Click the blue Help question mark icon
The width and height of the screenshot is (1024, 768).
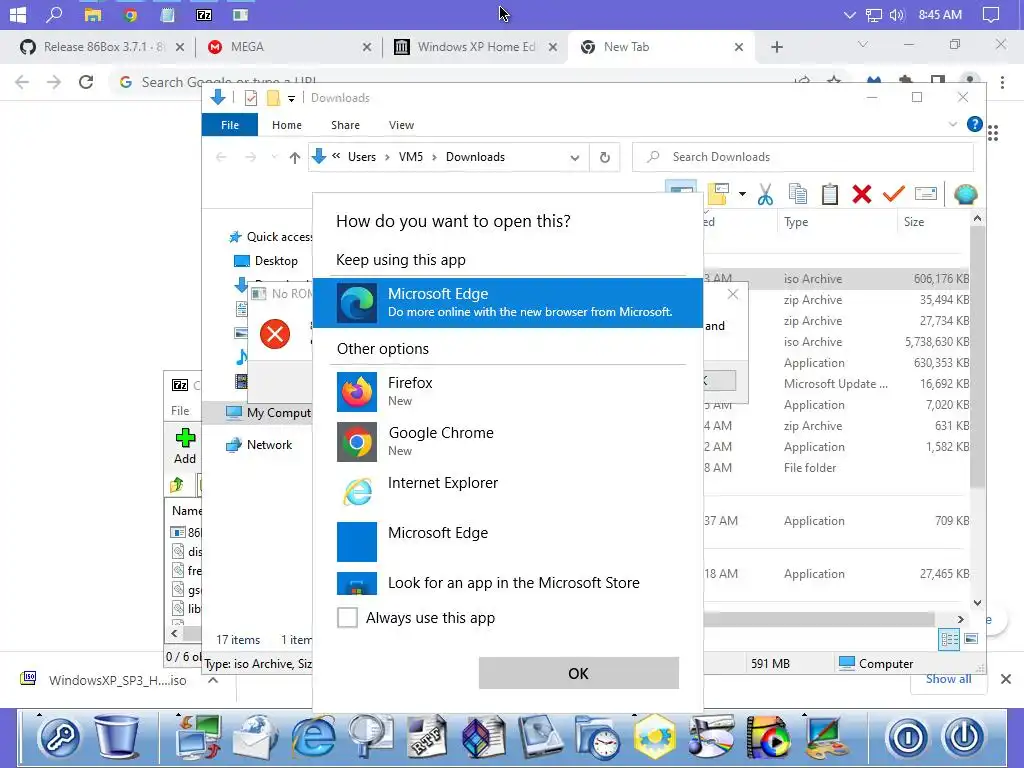click(x=974, y=124)
